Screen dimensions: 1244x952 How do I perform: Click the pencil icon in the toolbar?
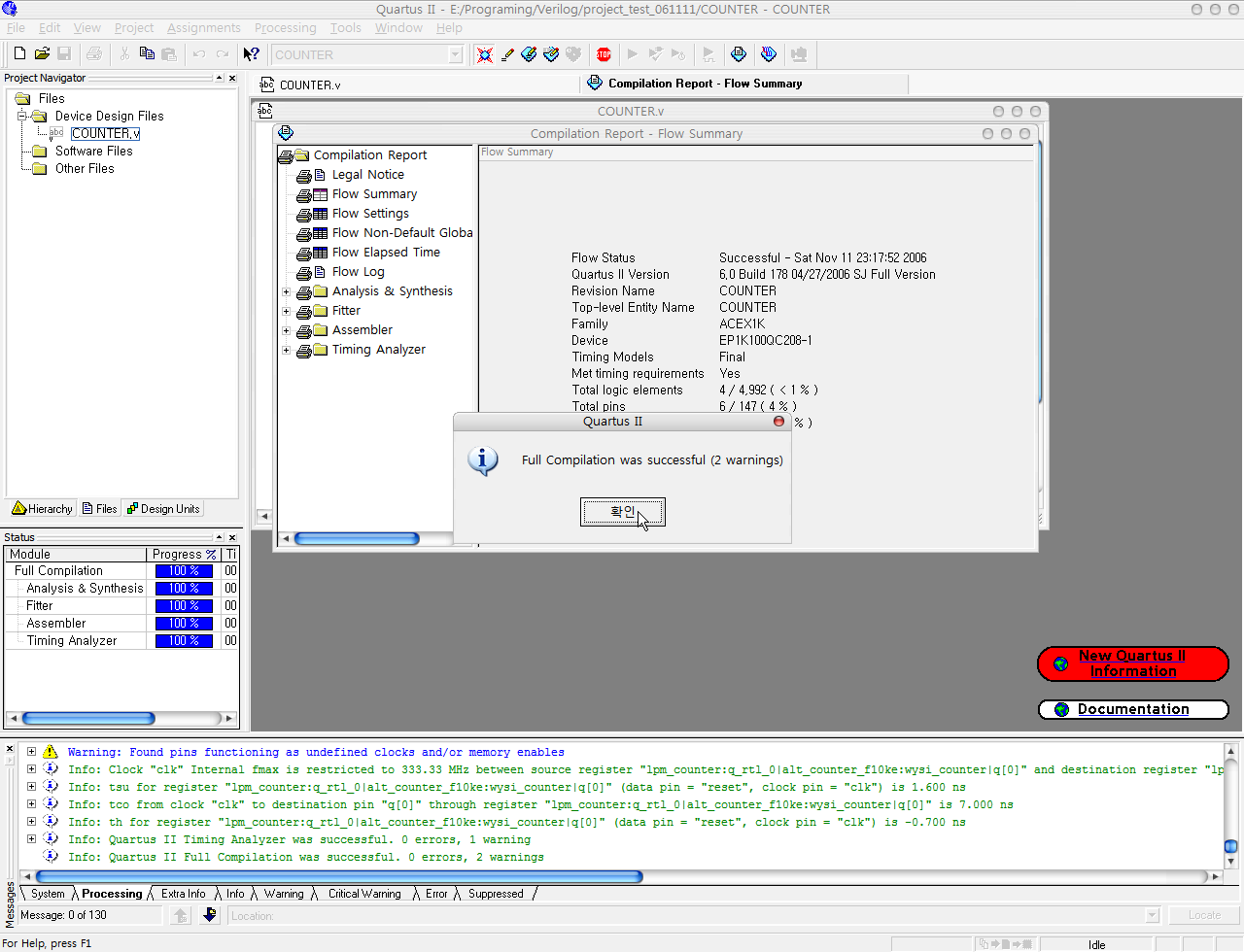507,54
